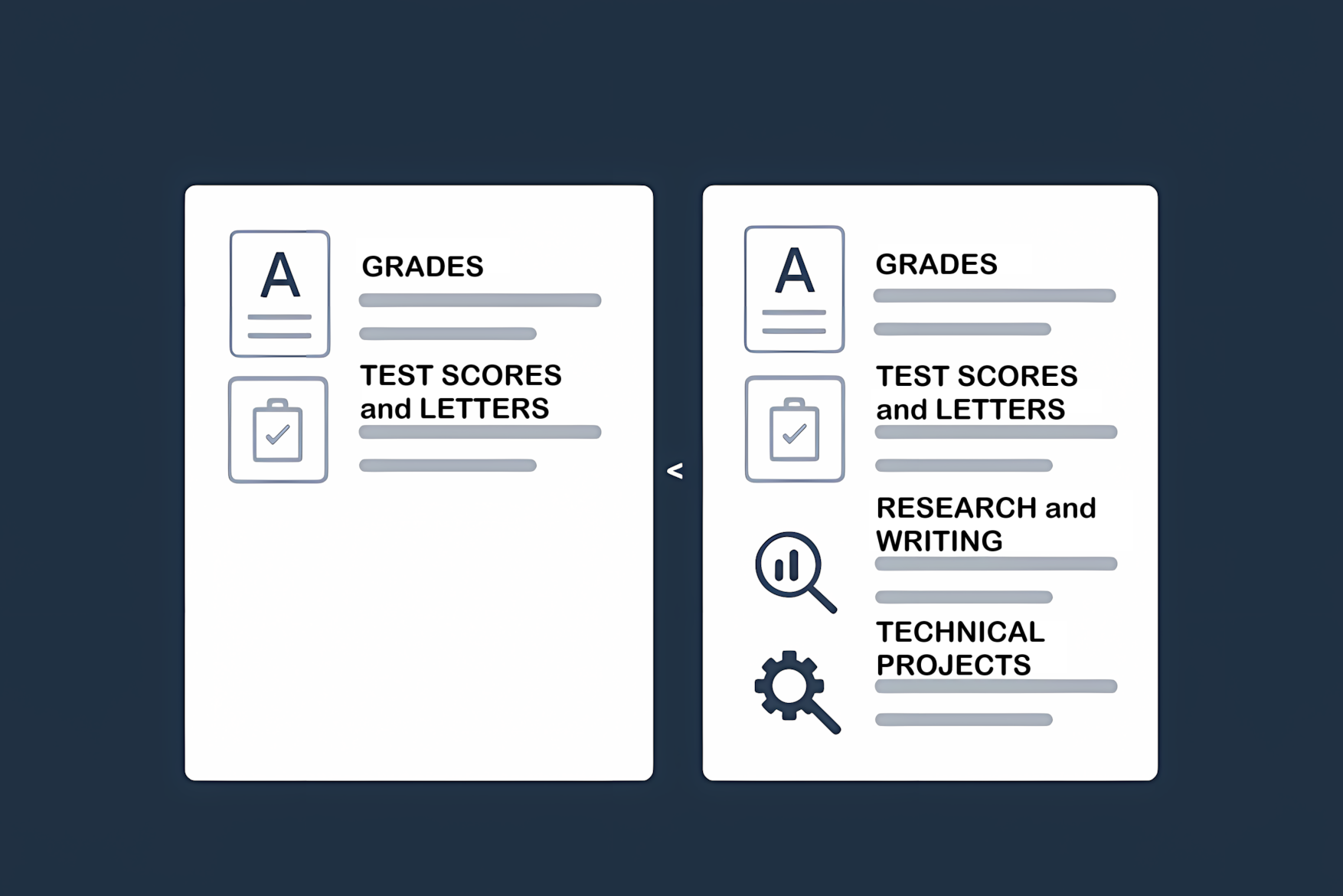Click the less-than symbol between cards
The width and height of the screenshot is (1343, 896).
point(675,471)
